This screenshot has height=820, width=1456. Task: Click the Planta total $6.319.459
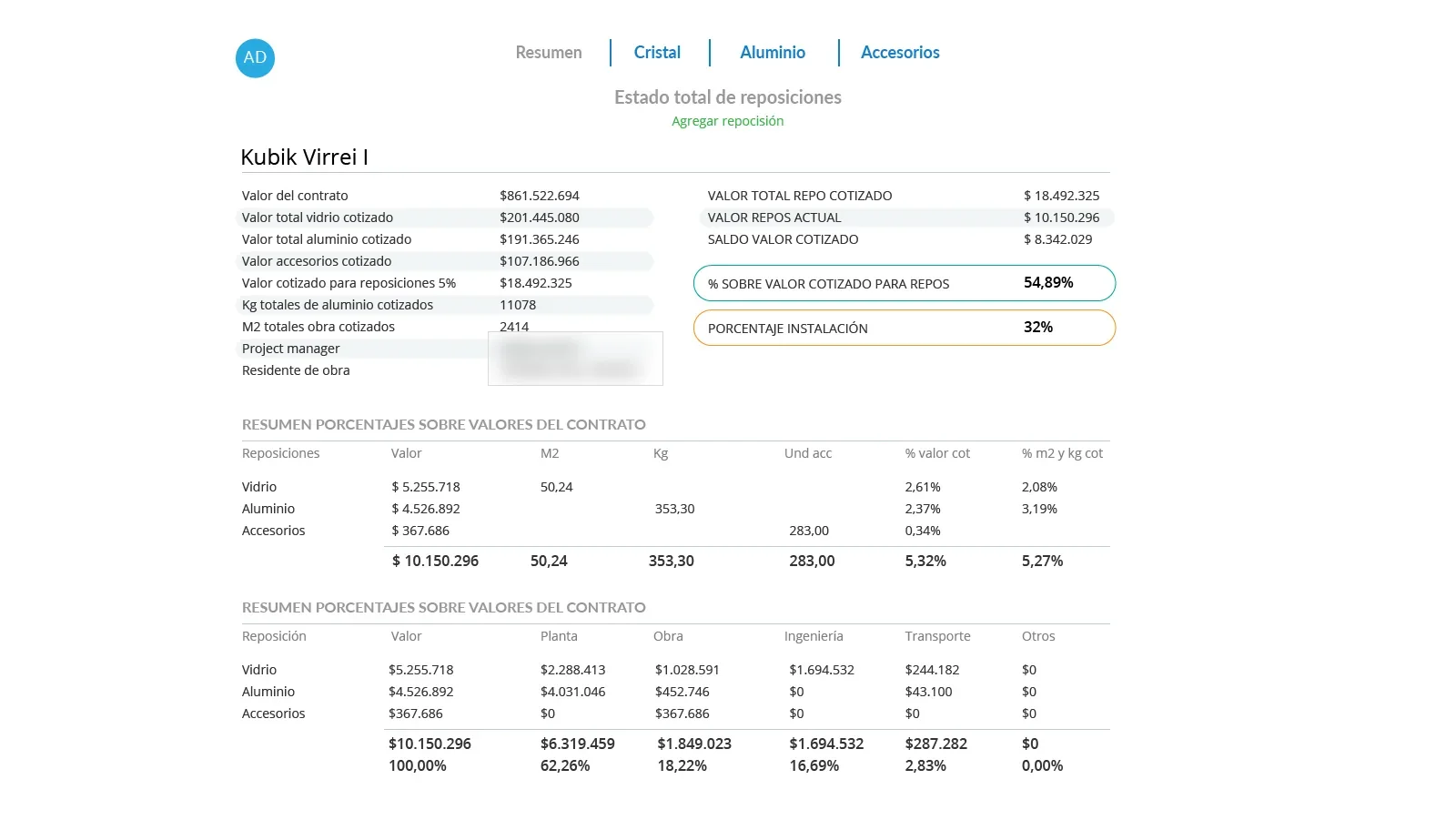pos(578,744)
